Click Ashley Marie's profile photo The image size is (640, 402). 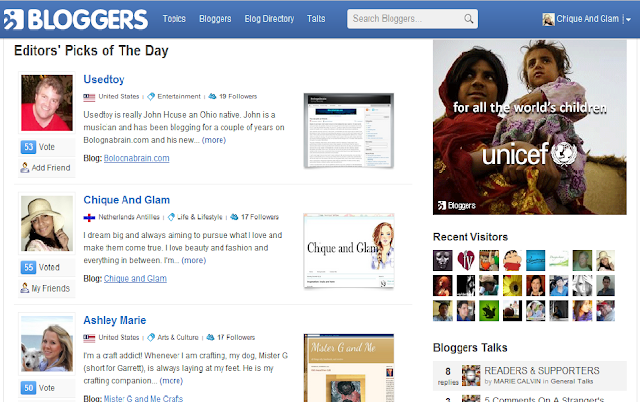click(x=47, y=344)
